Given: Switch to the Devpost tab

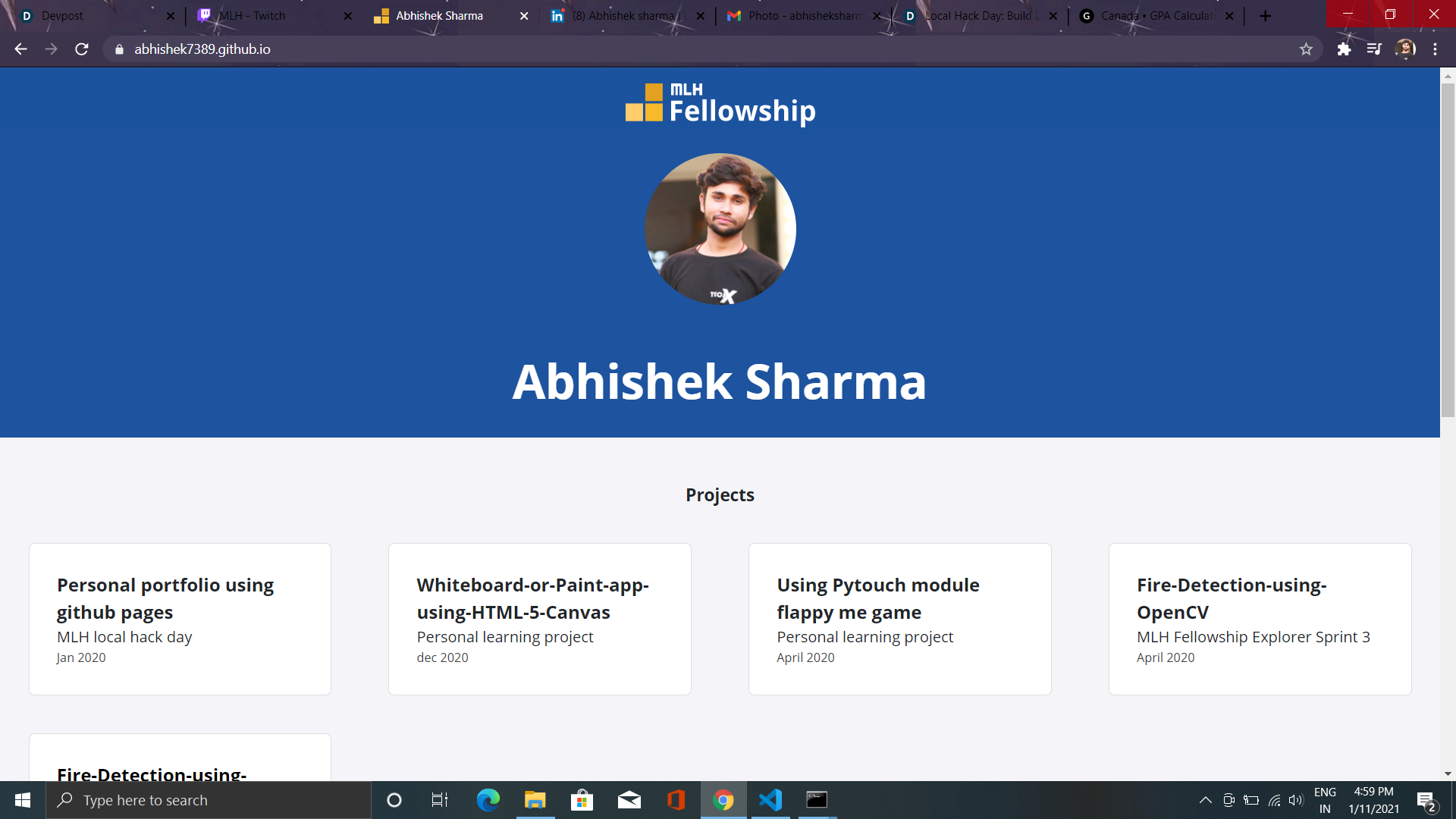Looking at the screenshot, I should pyautogui.click(x=62, y=16).
